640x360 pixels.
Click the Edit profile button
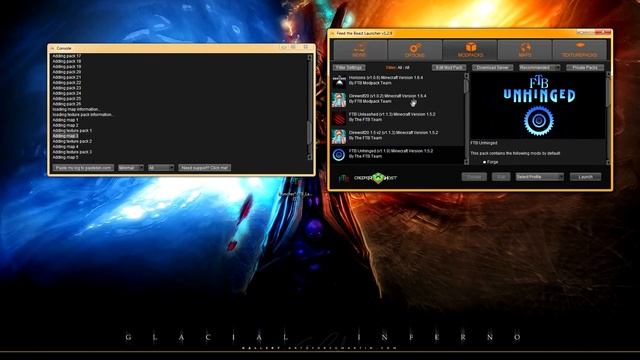pos(501,177)
